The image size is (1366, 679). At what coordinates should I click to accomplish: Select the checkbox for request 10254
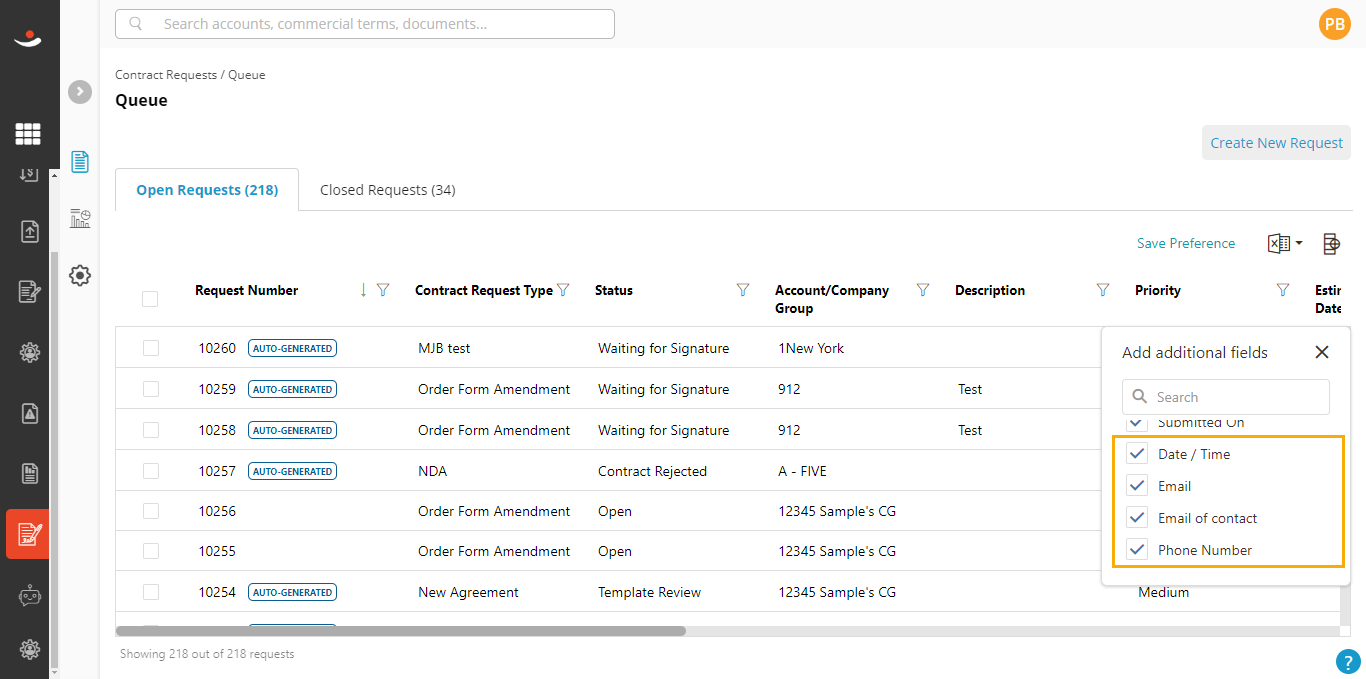150,592
